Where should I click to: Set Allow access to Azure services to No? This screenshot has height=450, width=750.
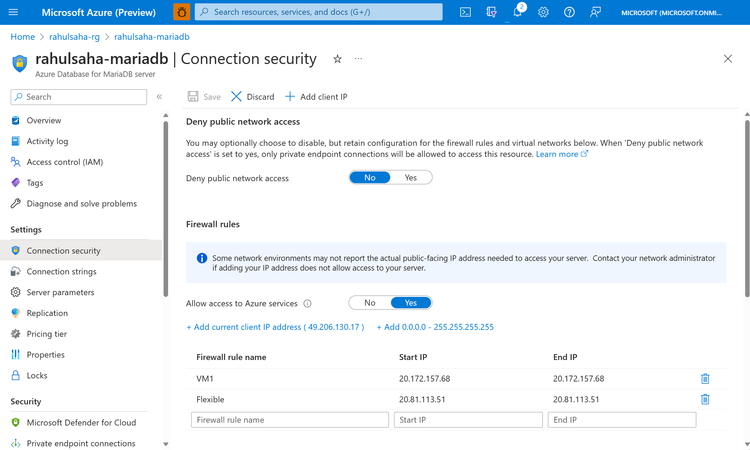[369, 303]
